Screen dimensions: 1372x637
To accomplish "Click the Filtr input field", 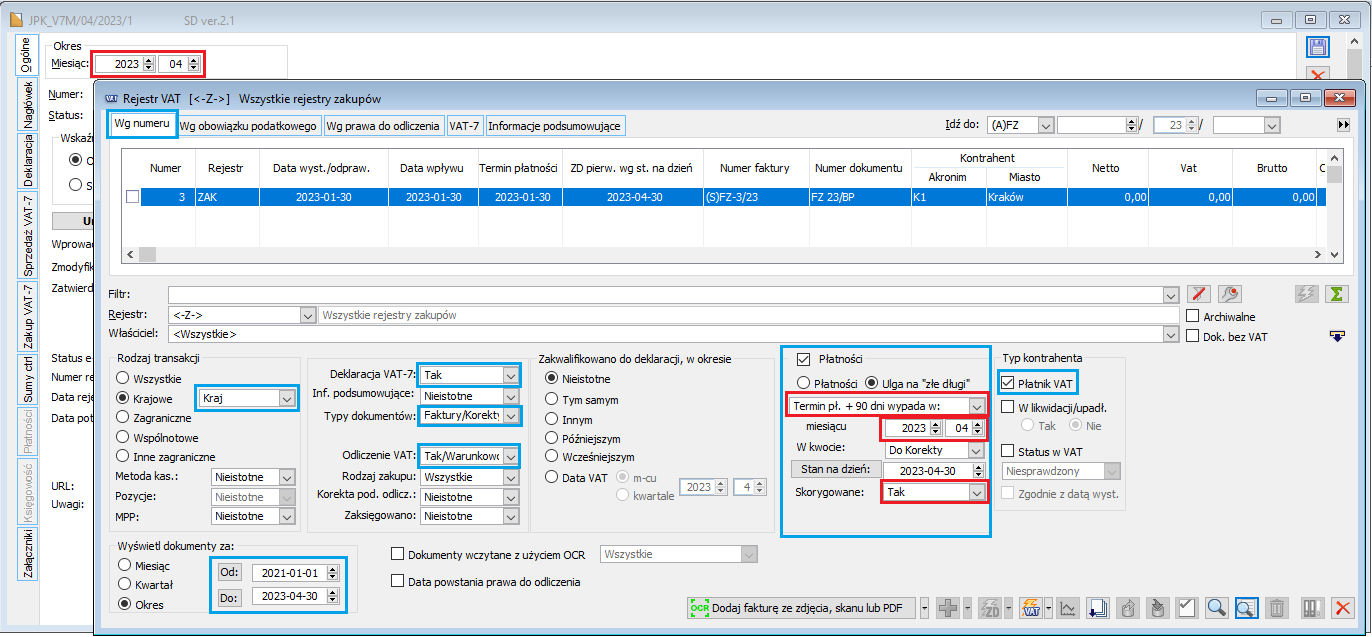I will tap(674, 294).
